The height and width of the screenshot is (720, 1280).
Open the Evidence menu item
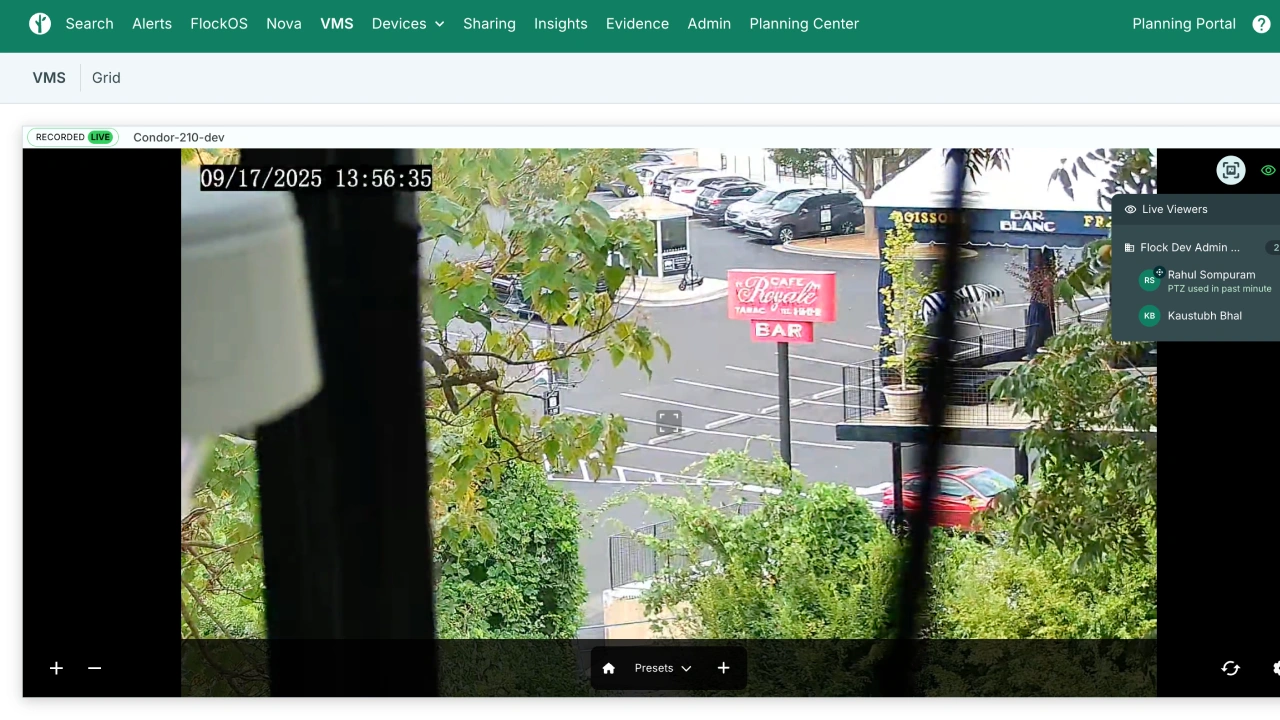[637, 24]
